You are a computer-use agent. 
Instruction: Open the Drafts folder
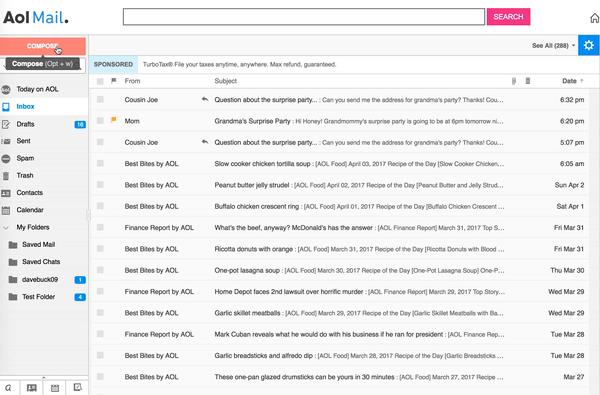[x=25, y=124]
